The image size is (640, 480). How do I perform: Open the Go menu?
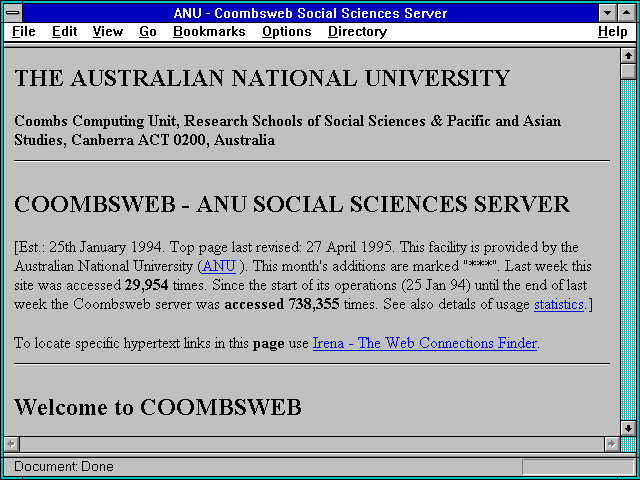point(148,32)
